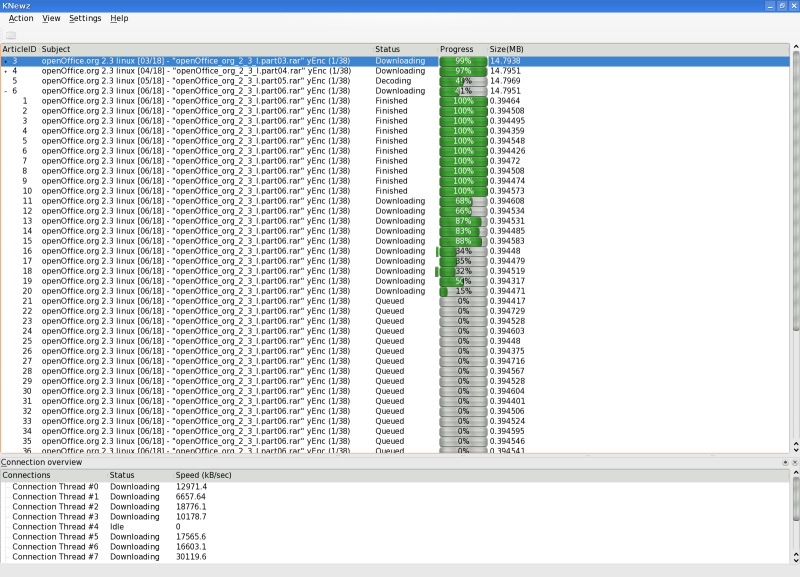The width and height of the screenshot is (800, 577).
Task: Open the Action menu
Action: click(21, 18)
